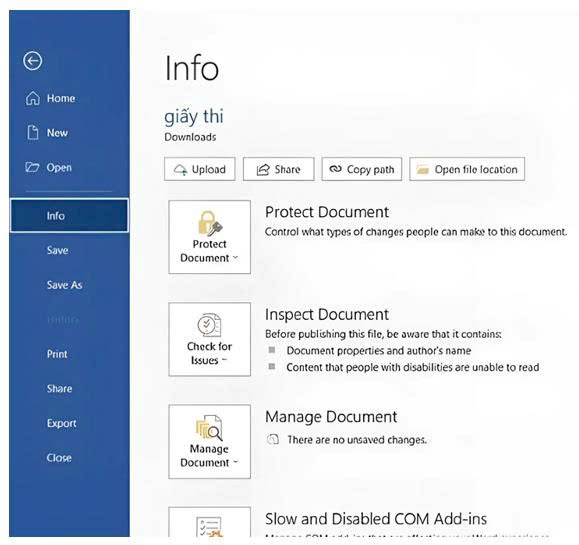Select Save As in the sidebar
Image resolution: width=579 pixels, height=545 pixels.
(64, 285)
